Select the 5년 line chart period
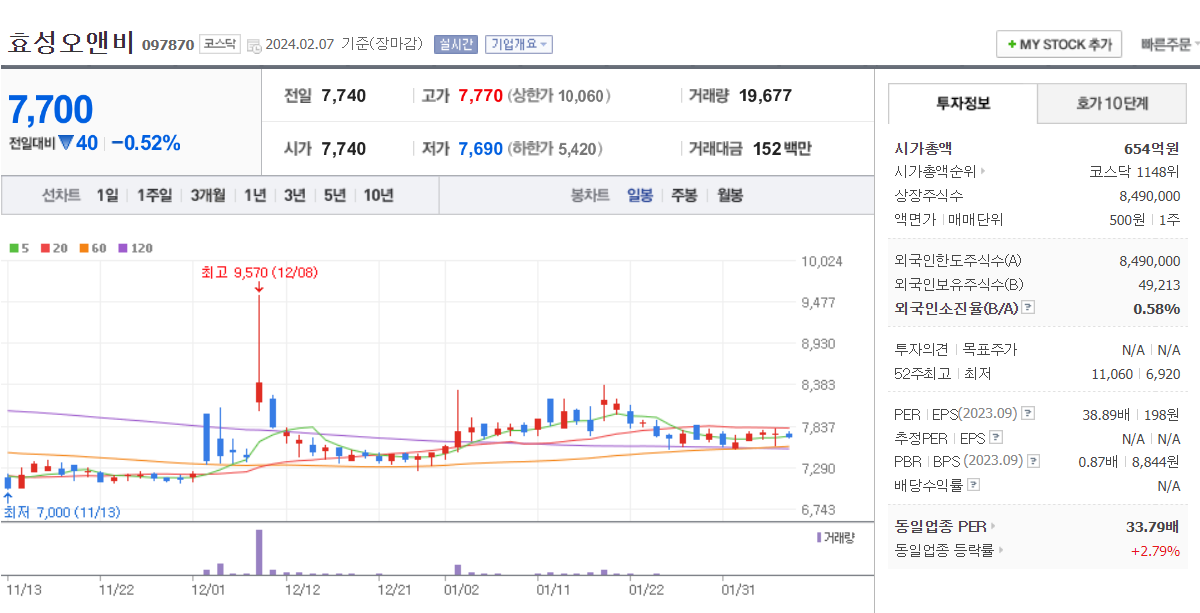Image resolution: width=1200 pixels, height=613 pixels. pos(334,195)
